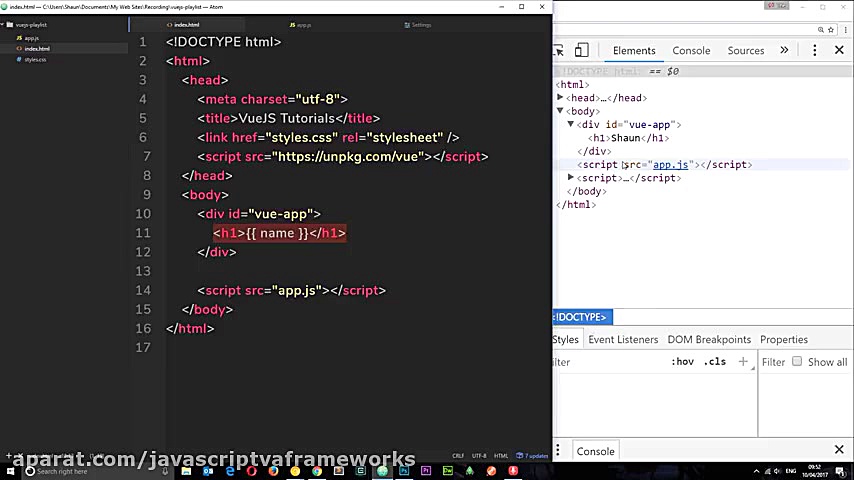The height and width of the screenshot is (480, 854).
Task: Close the console drawer with the X
Action: click(x=839, y=449)
